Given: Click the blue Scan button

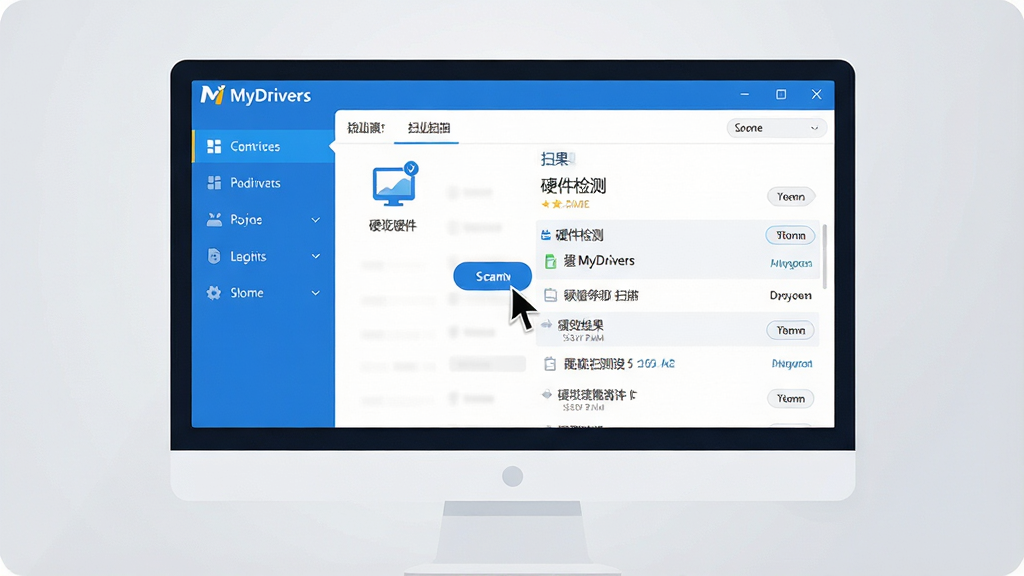Looking at the screenshot, I should 492,276.
